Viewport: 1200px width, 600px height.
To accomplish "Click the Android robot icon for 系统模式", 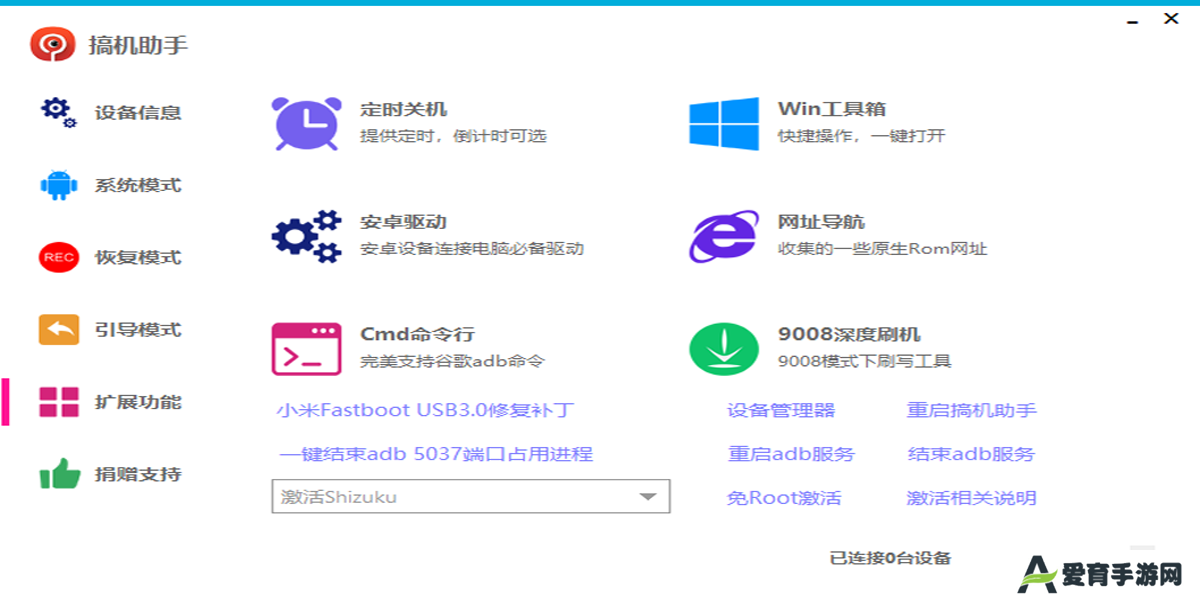I will click(x=58, y=185).
